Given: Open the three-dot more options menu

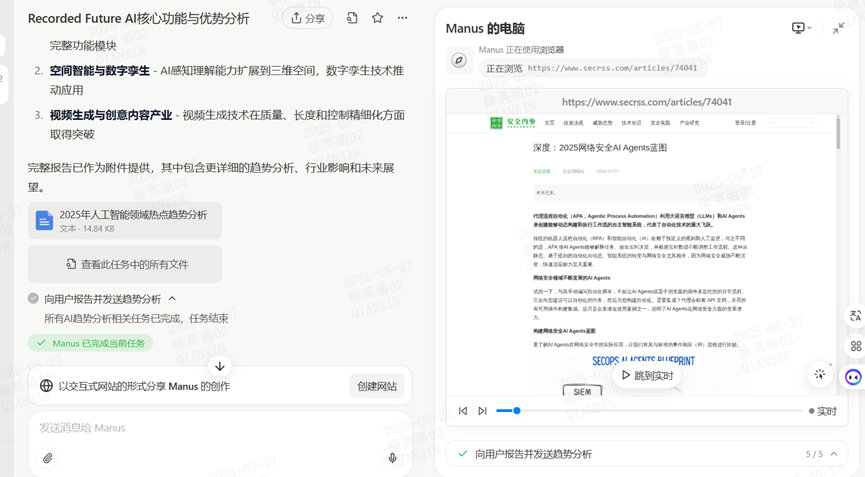Looking at the screenshot, I should pos(402,18).
